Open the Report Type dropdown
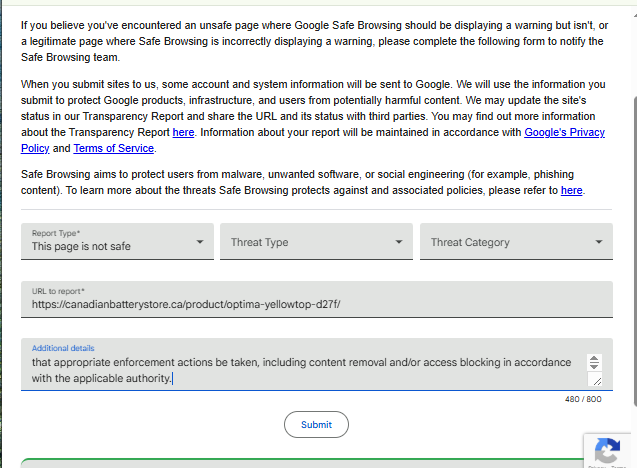 [x=117, y=241]
